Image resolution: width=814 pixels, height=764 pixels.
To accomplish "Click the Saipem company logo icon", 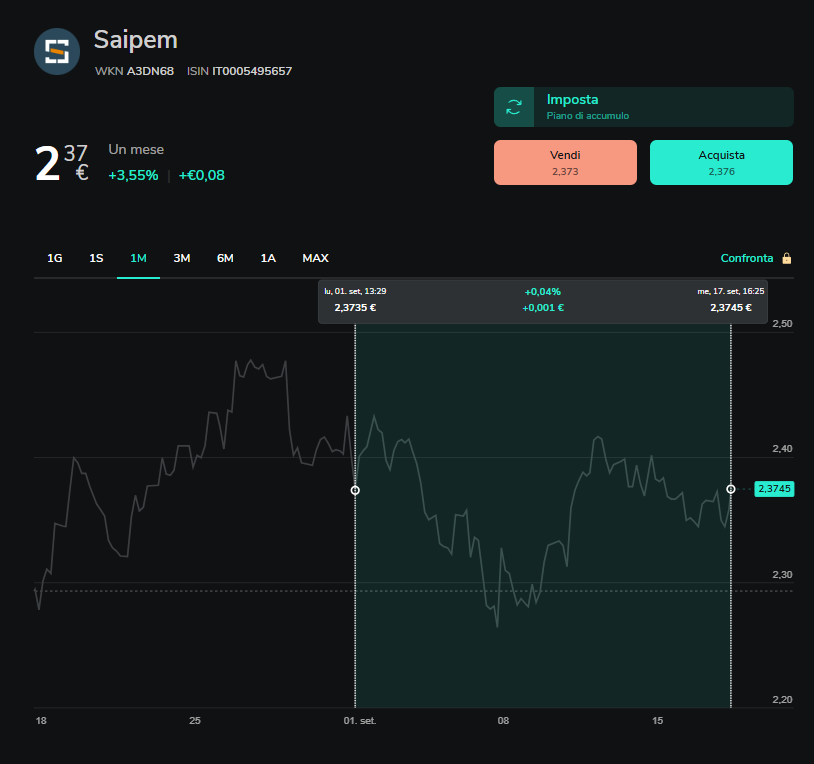I will coord(57,51).
